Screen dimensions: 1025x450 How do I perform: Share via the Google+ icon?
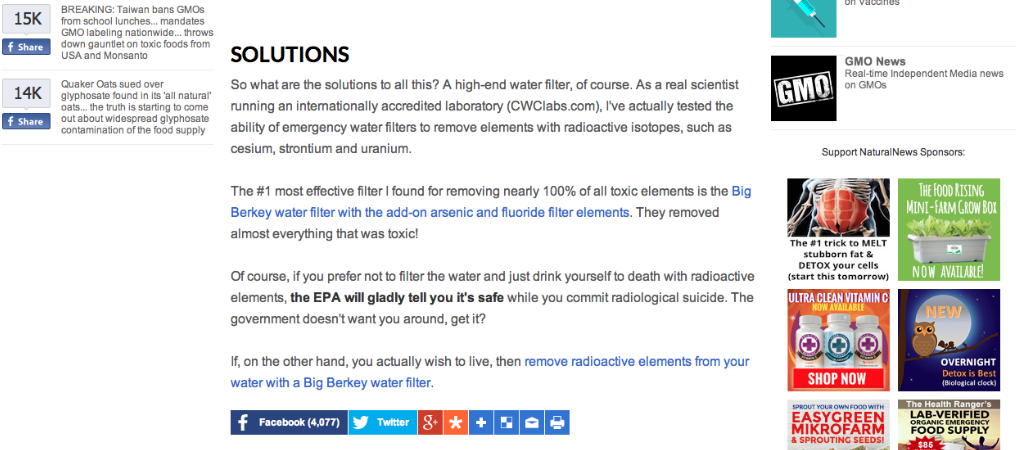430,423
